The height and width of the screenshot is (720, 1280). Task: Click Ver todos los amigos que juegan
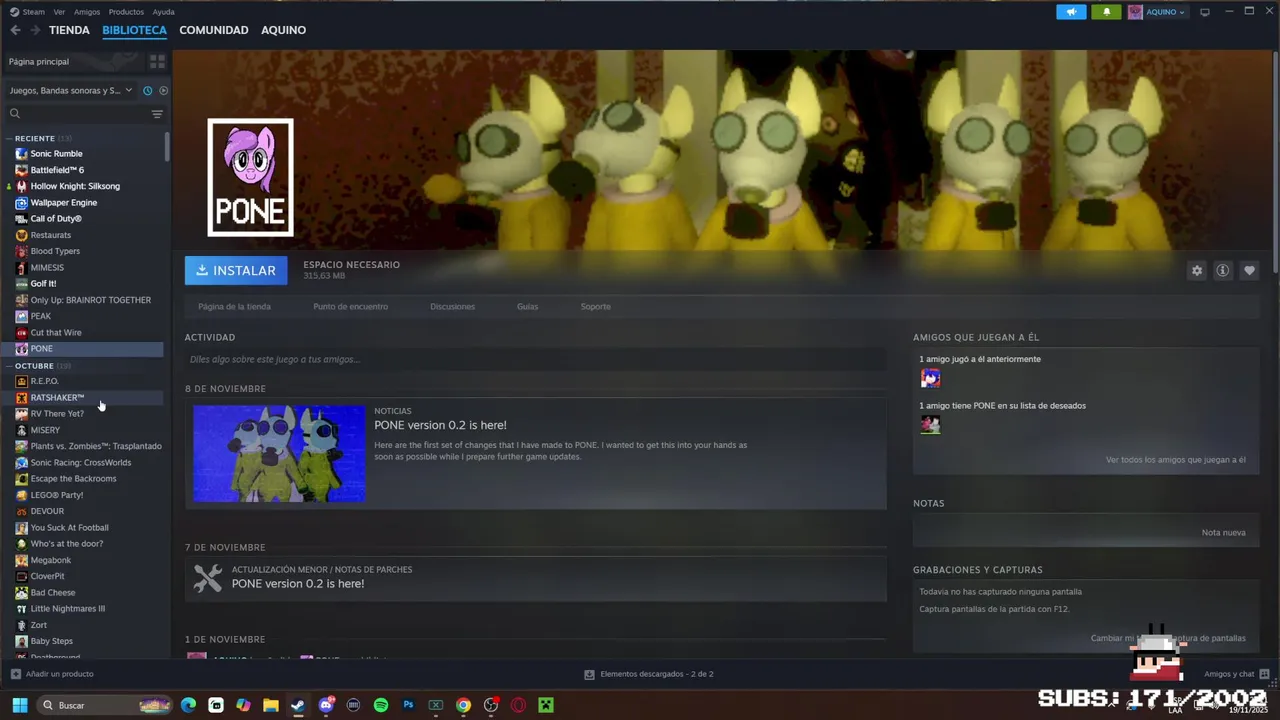(x=1175, y=460)
